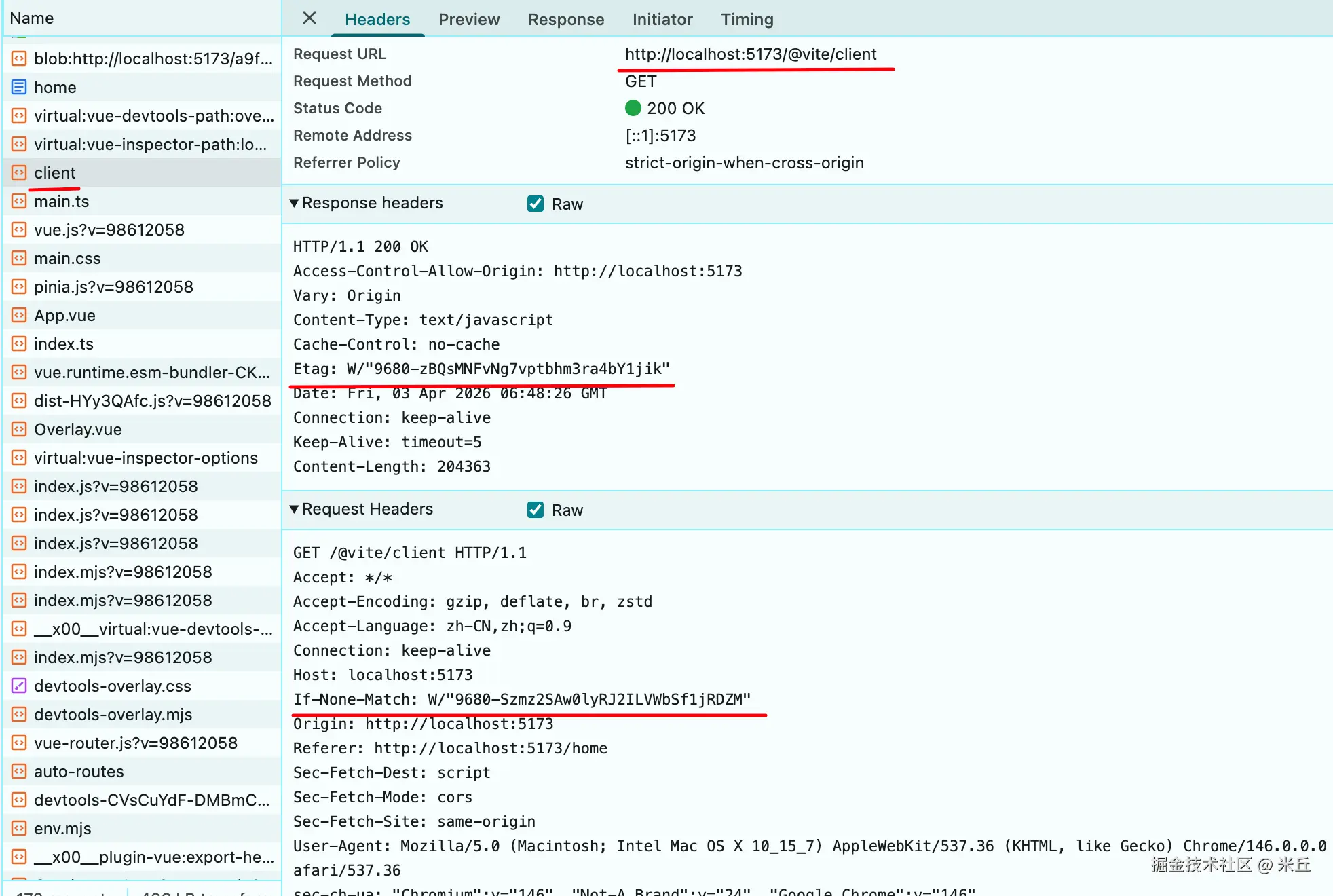Click the script icon beside env.mjs
1333x896 pixels.
19,829
